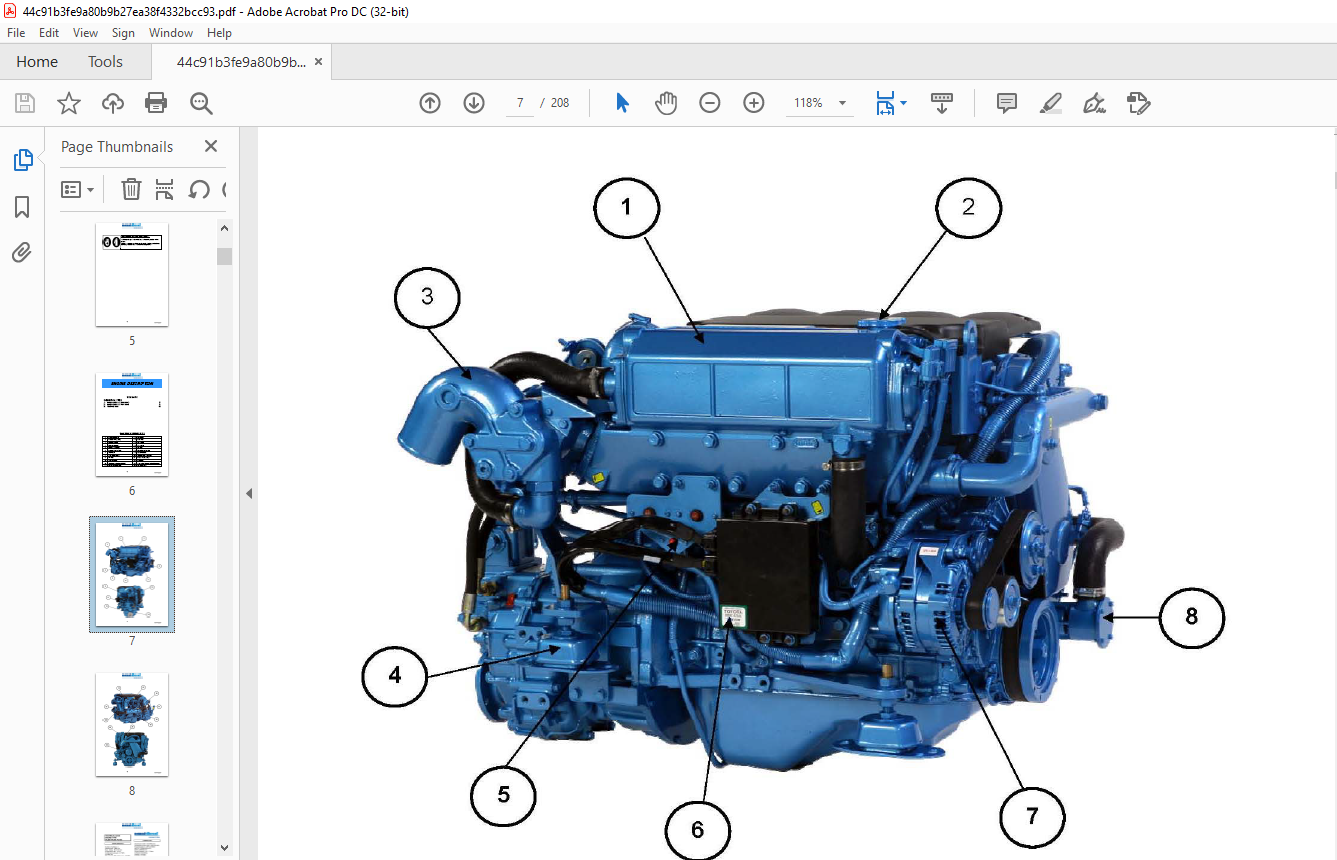Expand the fit page options dropdown arrow
The height and width of the screenshot is (860, 1337).
pos(904,103)
